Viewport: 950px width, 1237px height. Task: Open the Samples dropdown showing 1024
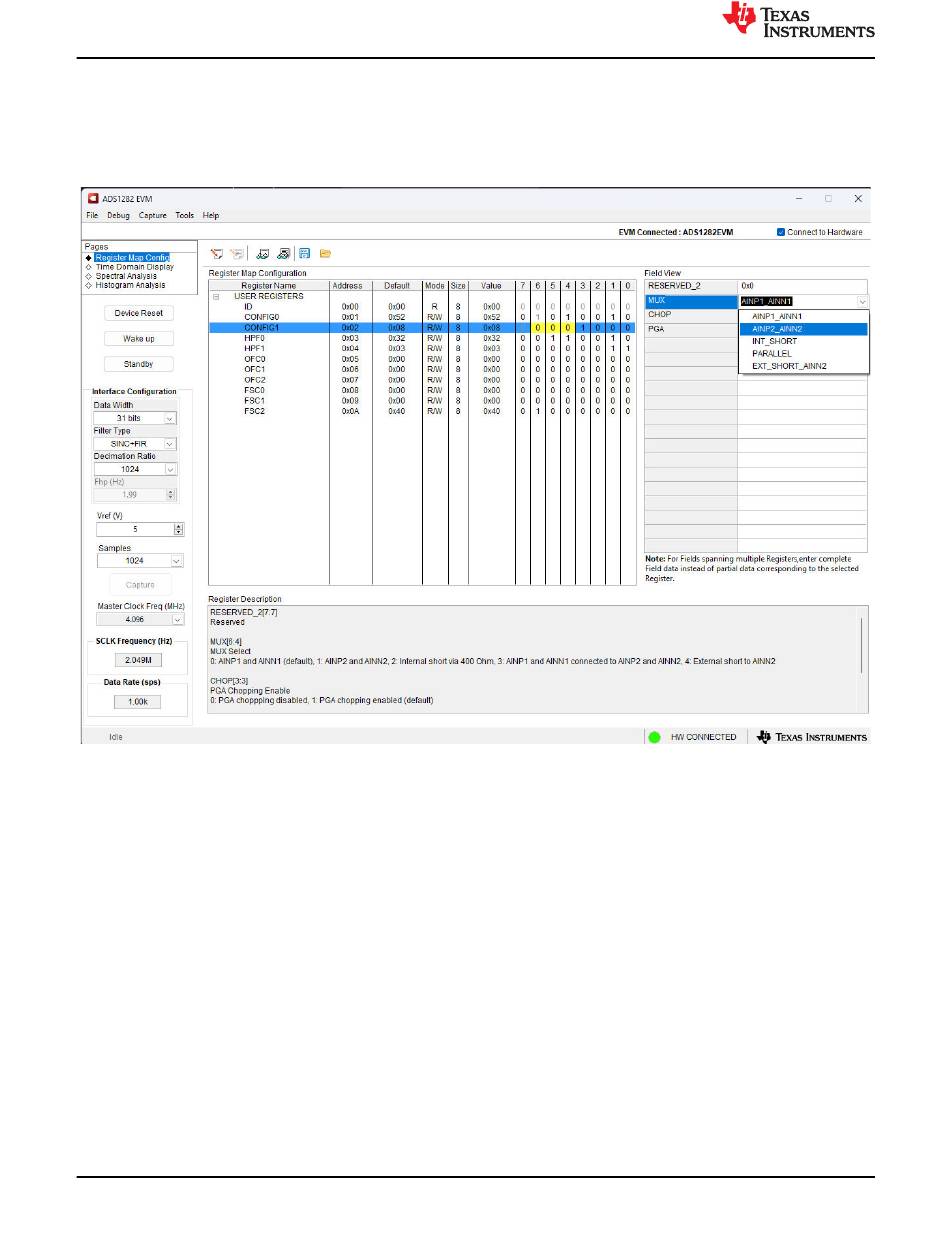click(141, 561)
